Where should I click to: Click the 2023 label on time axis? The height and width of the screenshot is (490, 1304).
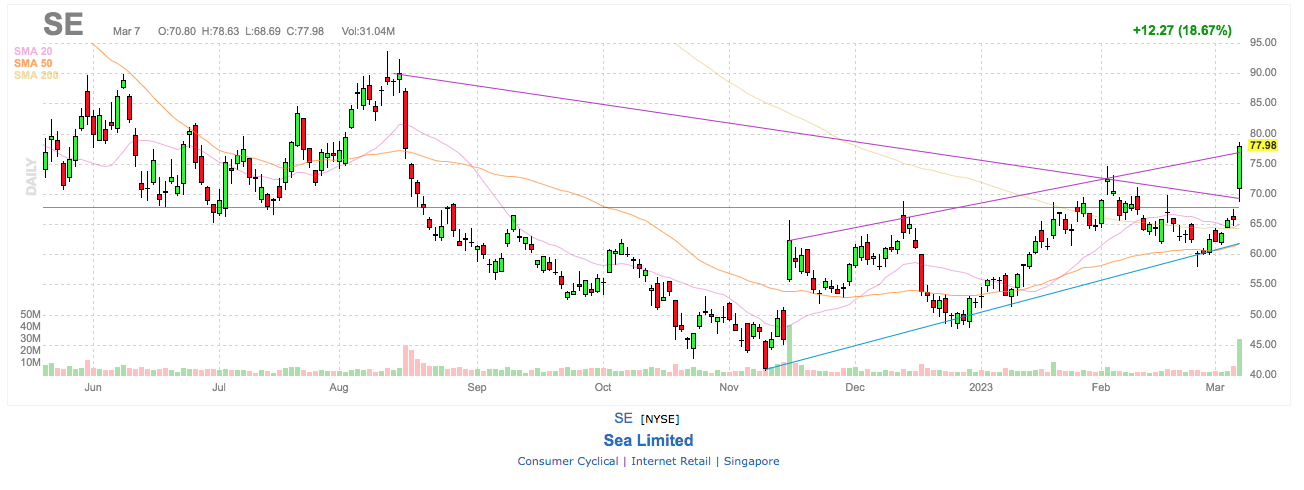[x=980, y=386]
